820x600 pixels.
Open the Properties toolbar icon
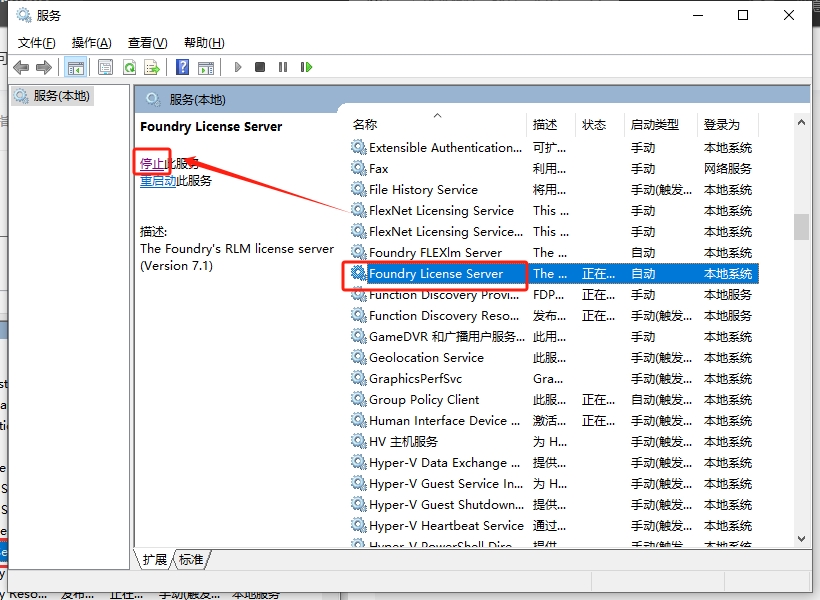(105, 67)
